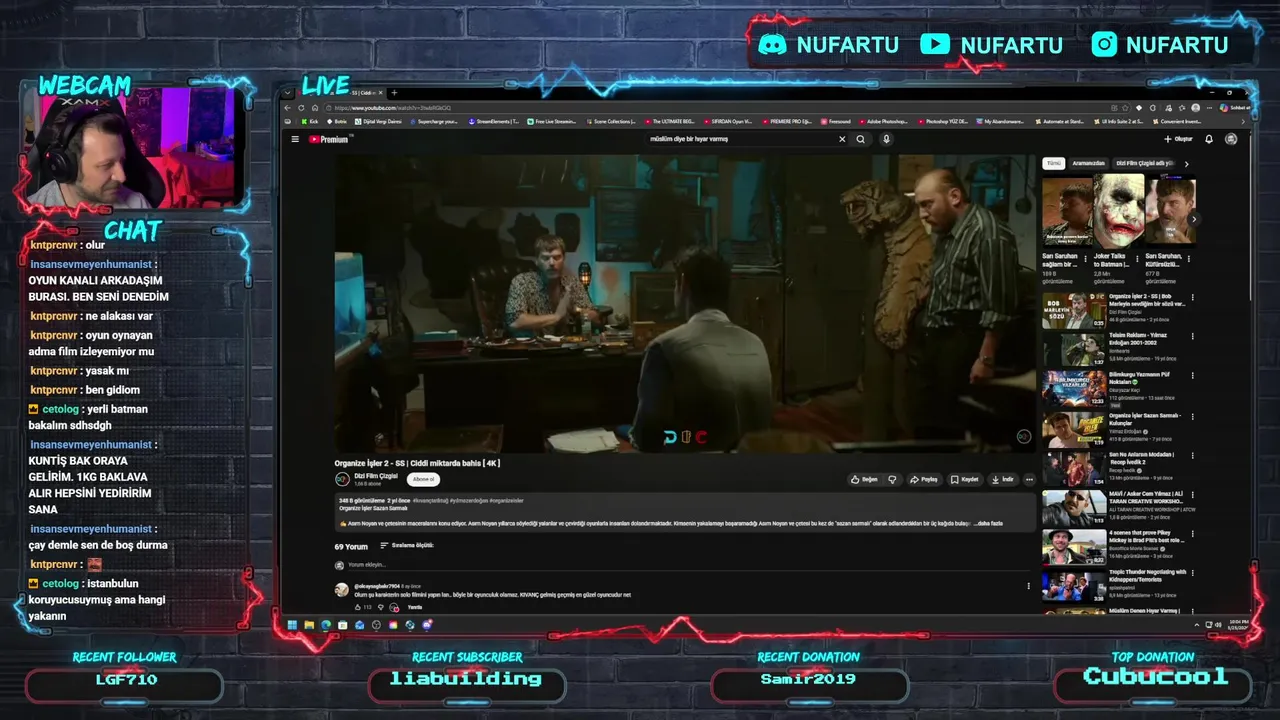The height and width of the screenshot is (720, 1280).
Task: Open the StreamElements bookmark
Action: coord(496,121)
